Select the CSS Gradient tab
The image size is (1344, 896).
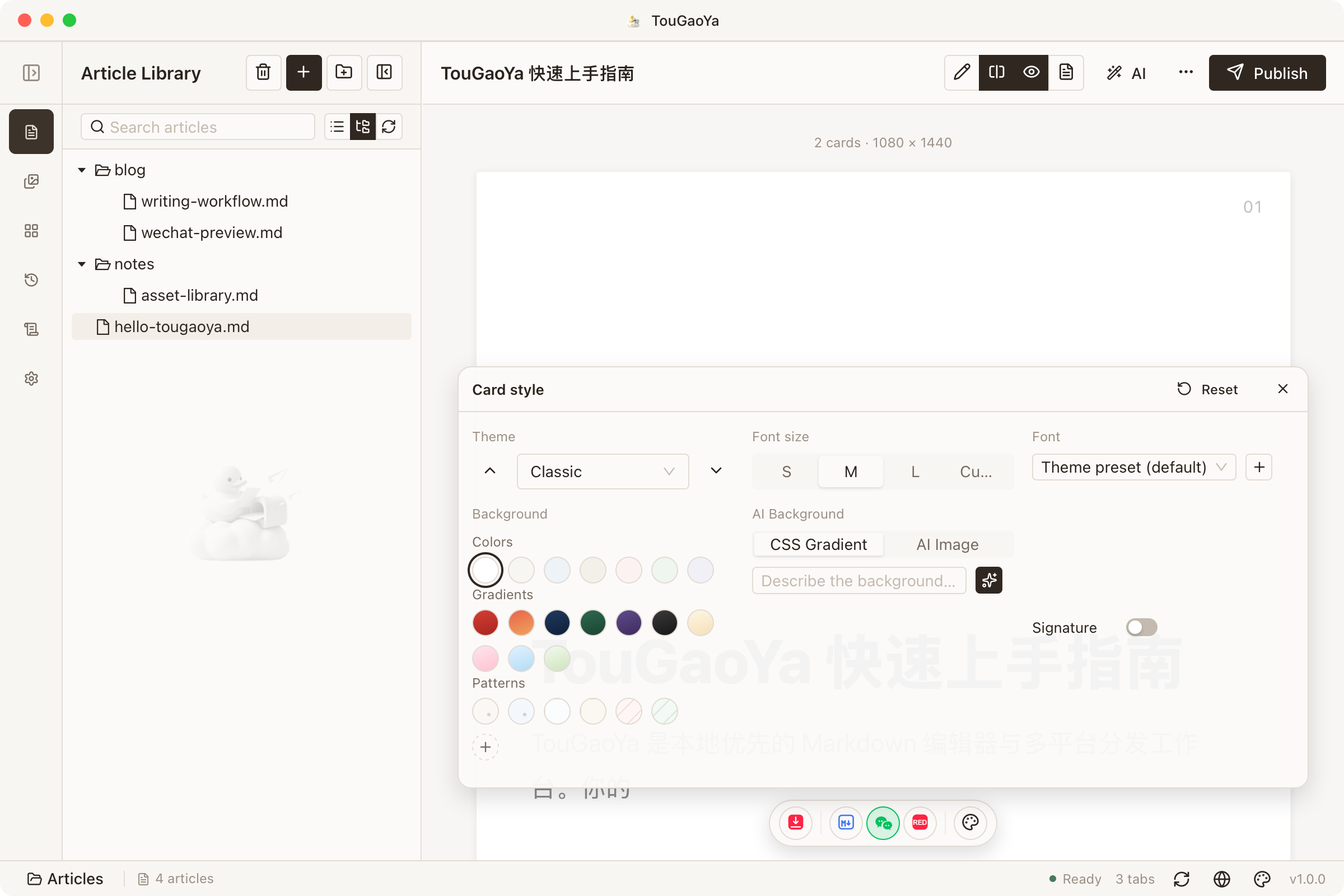818,544
